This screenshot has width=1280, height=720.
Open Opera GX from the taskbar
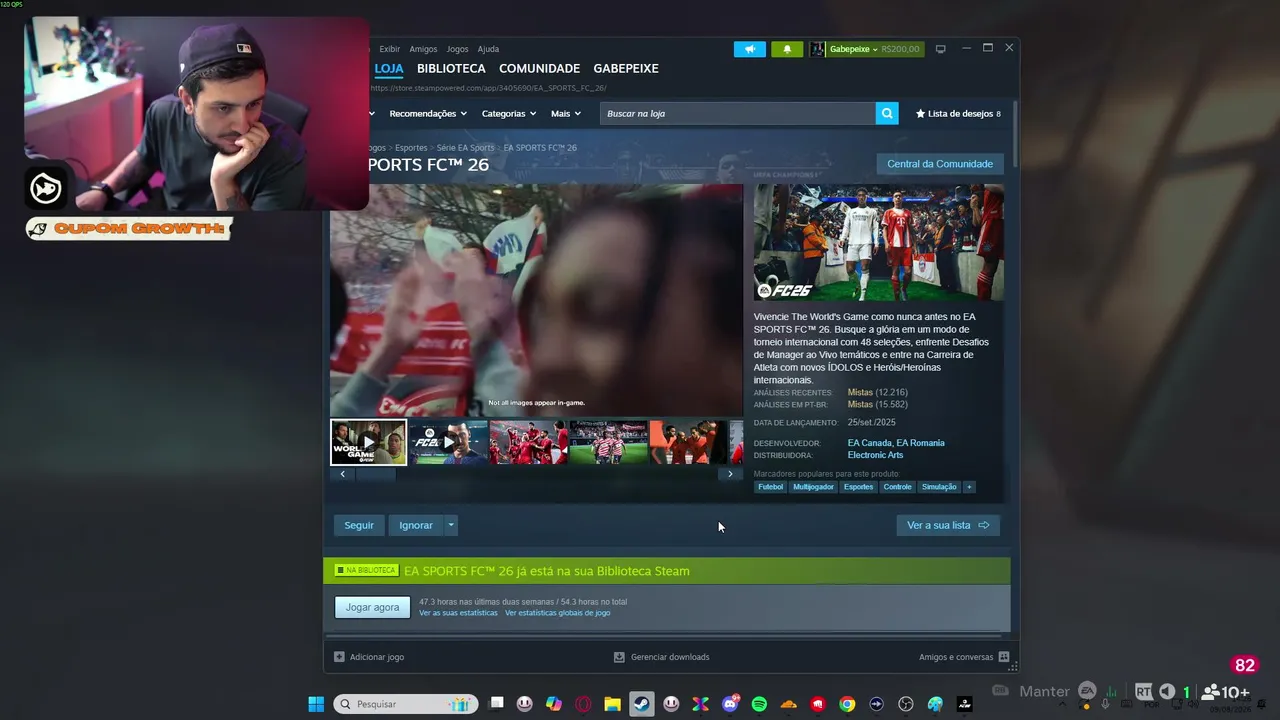tap(583, 704)
